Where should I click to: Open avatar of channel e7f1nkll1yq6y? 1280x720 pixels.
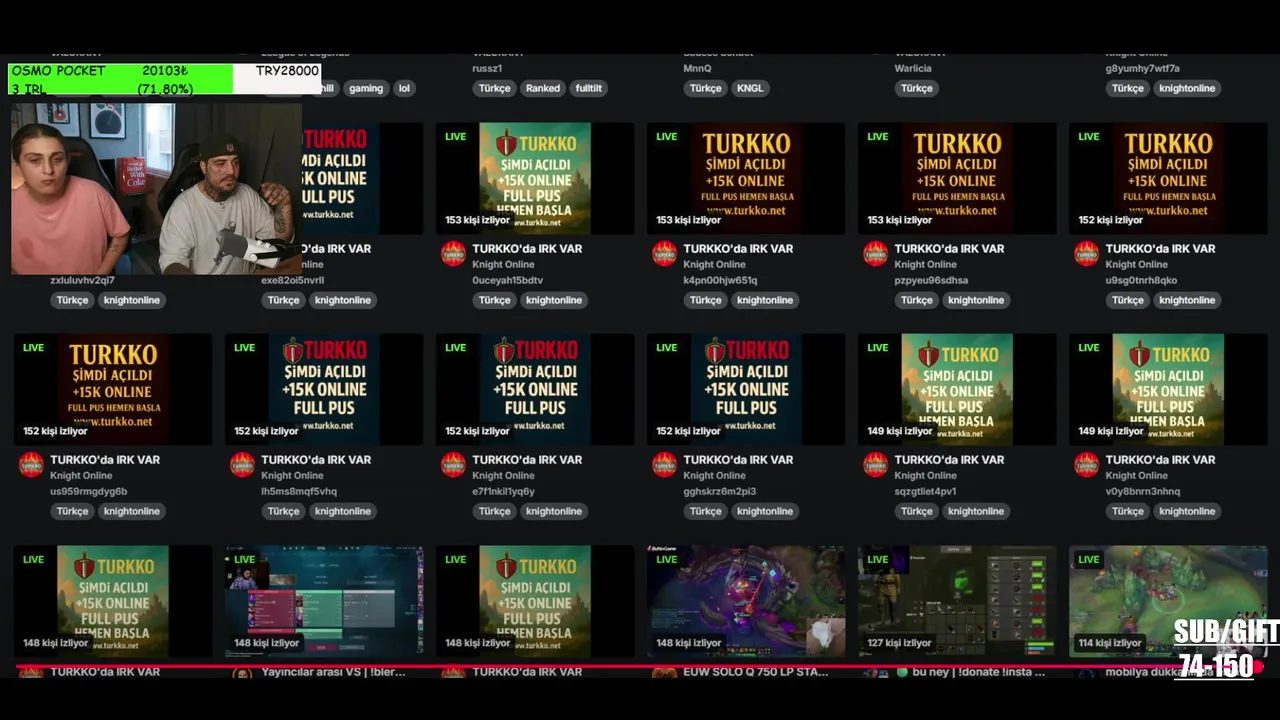[454, 464]
